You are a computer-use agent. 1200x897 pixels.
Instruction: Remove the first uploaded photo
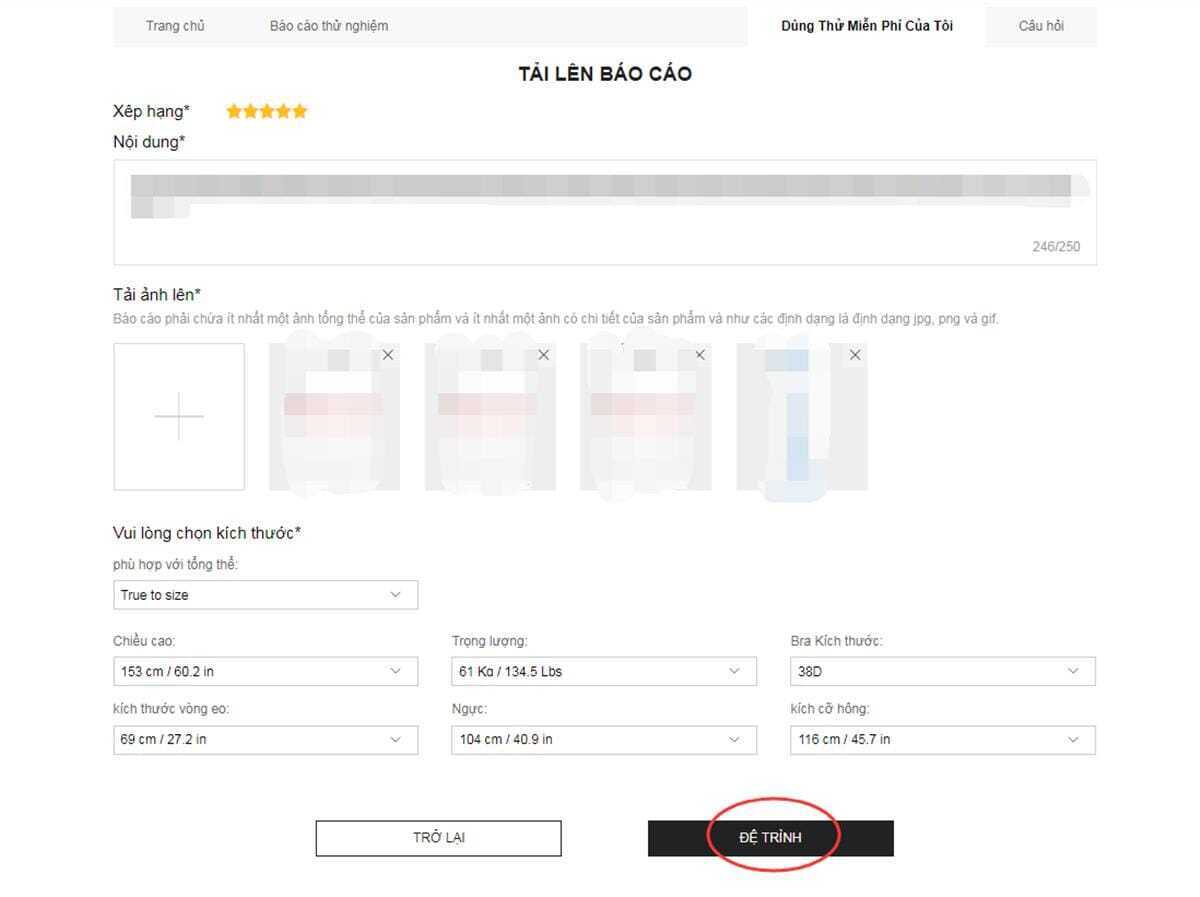click(x=388, y=355)
